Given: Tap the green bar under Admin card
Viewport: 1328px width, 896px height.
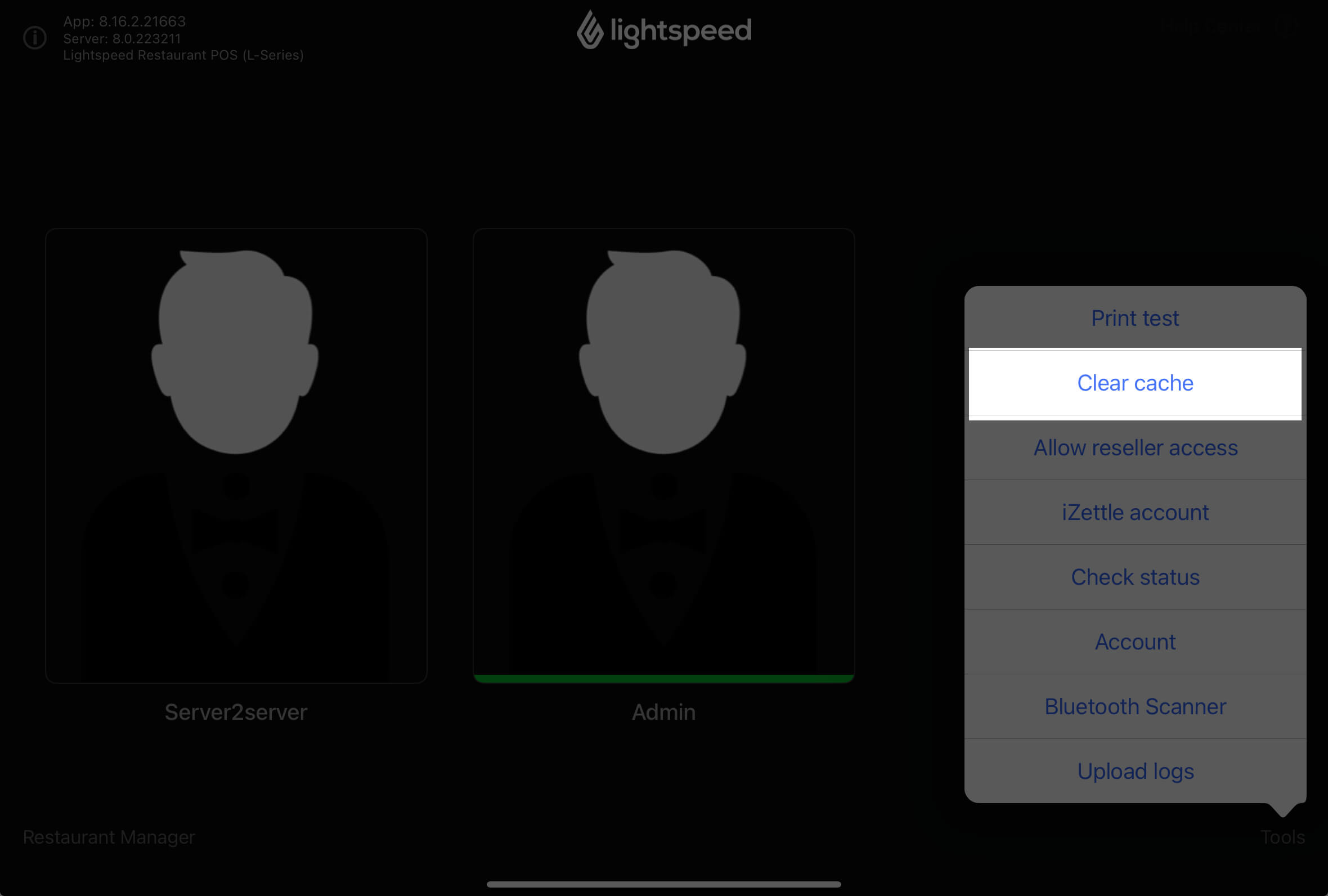Looking at the screenshot, I should [x=663, y=678].
